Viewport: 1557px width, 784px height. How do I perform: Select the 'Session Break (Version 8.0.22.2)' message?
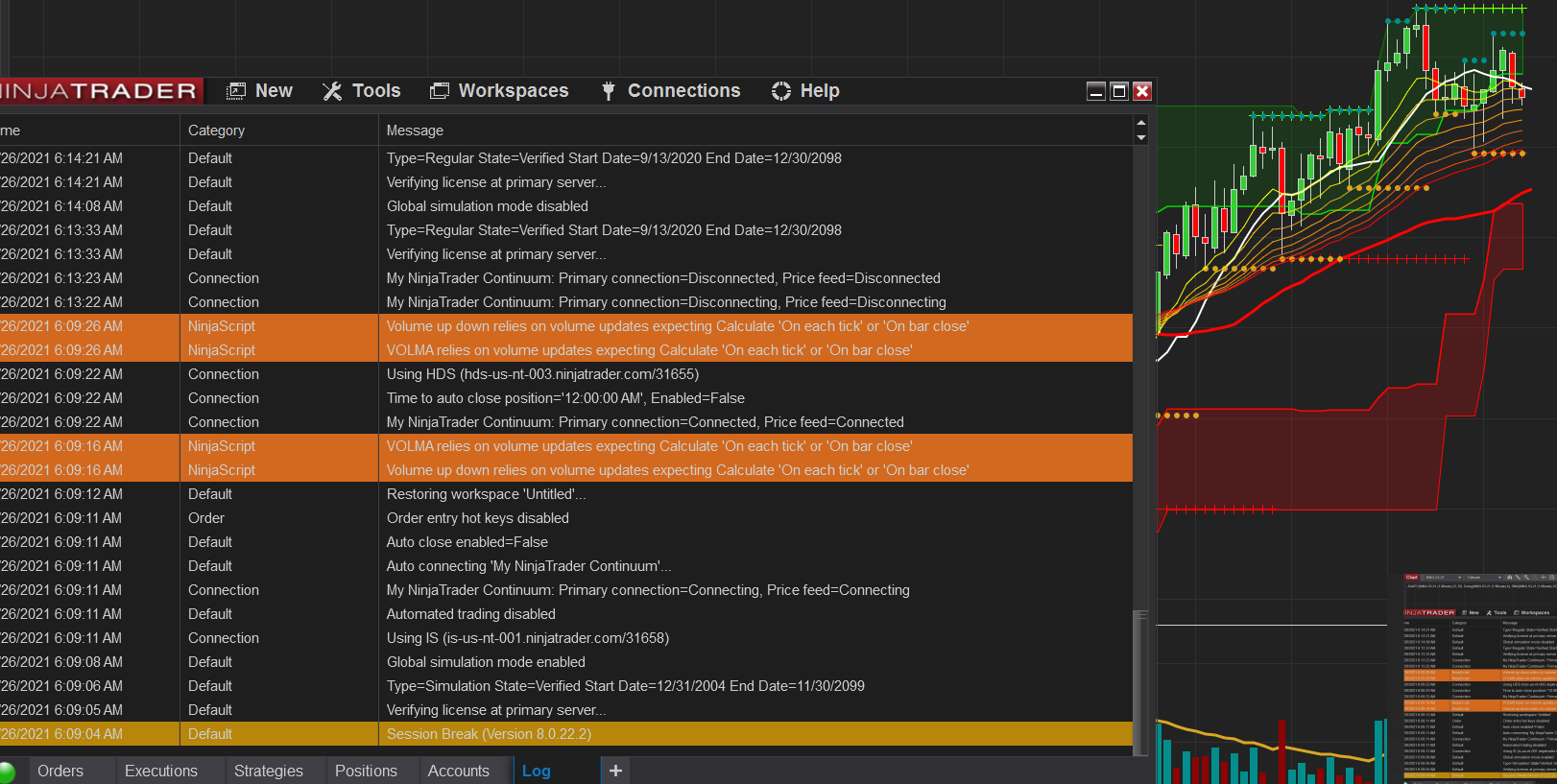pos(489,734)
